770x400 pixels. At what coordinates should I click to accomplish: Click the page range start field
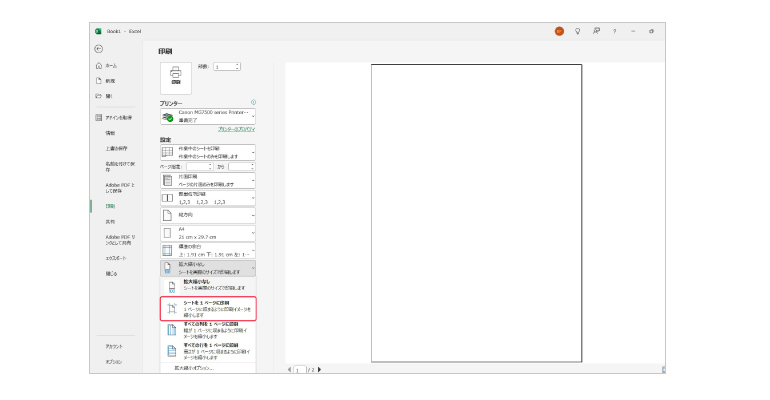[x=199, y=167]
